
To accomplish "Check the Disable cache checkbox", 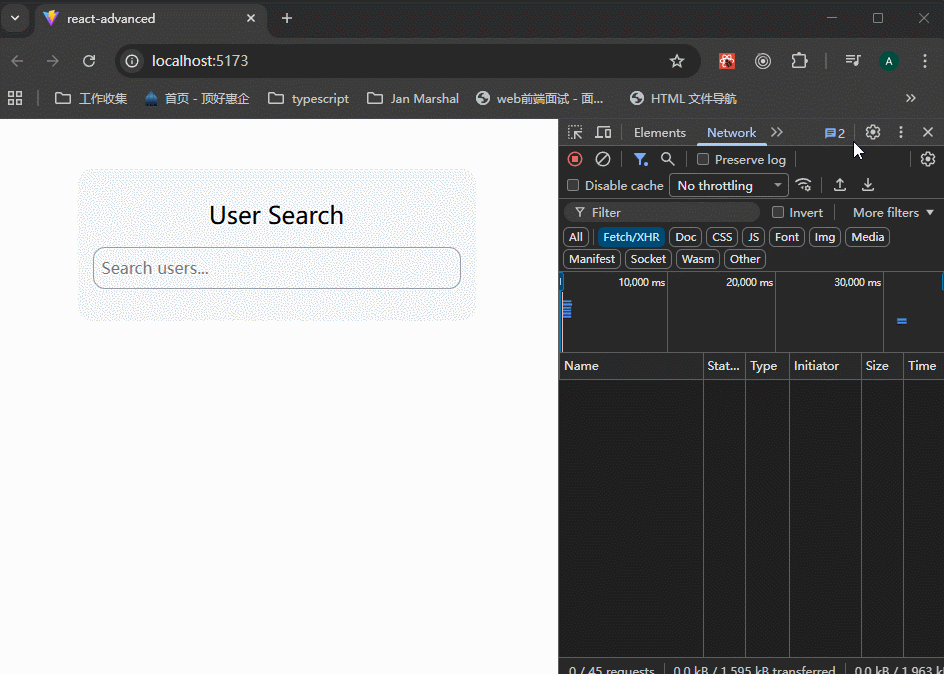I will [x=573, y=185].
